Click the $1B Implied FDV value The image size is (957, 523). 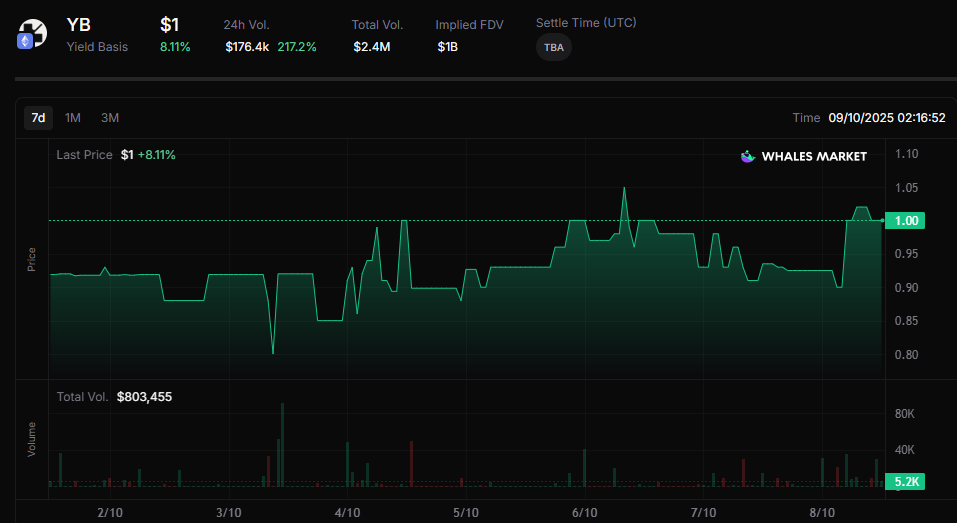click(447, 47)
